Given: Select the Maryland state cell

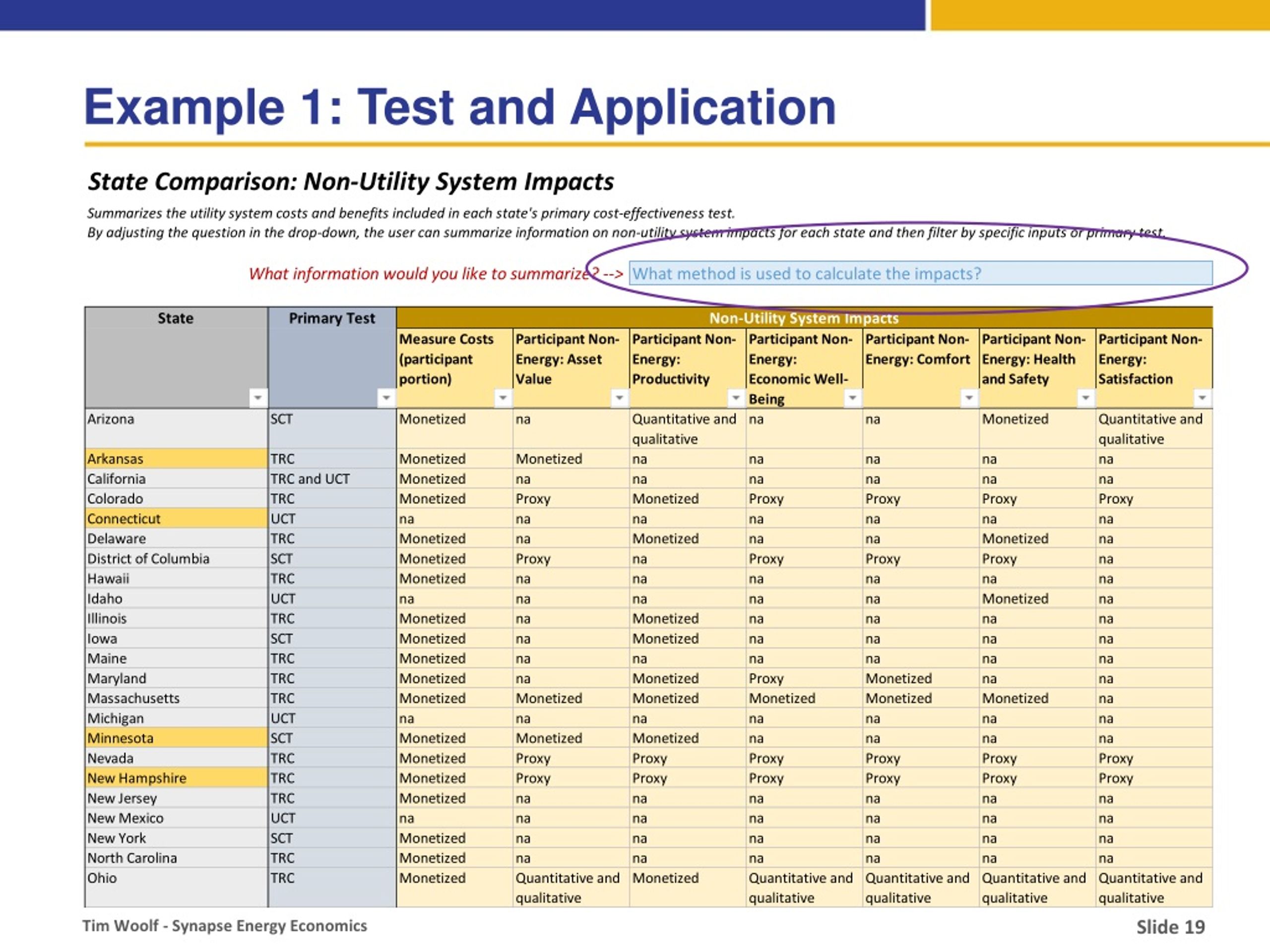Looking at the screenshot, I should pos(176,678).
